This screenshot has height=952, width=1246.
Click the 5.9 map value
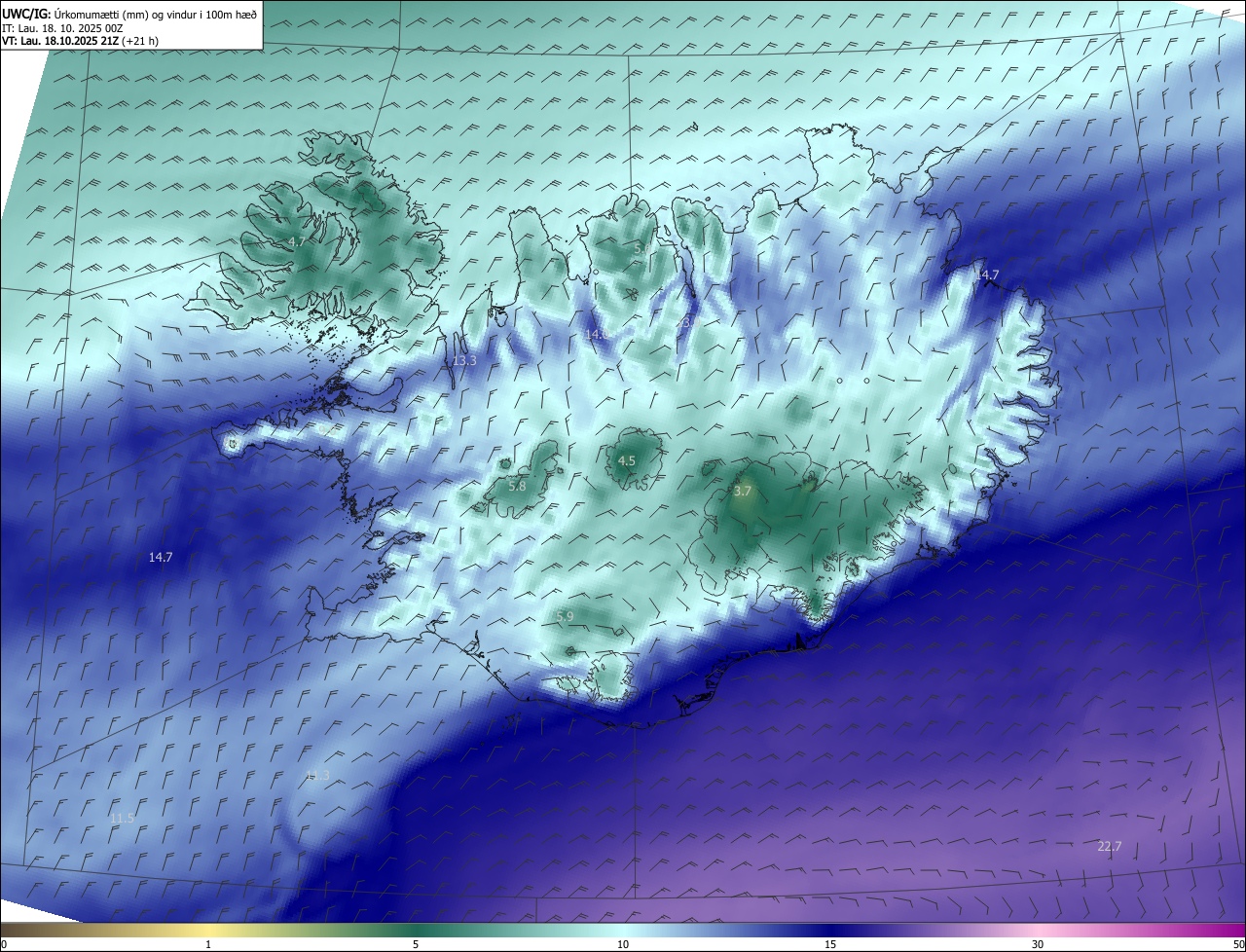565,616
